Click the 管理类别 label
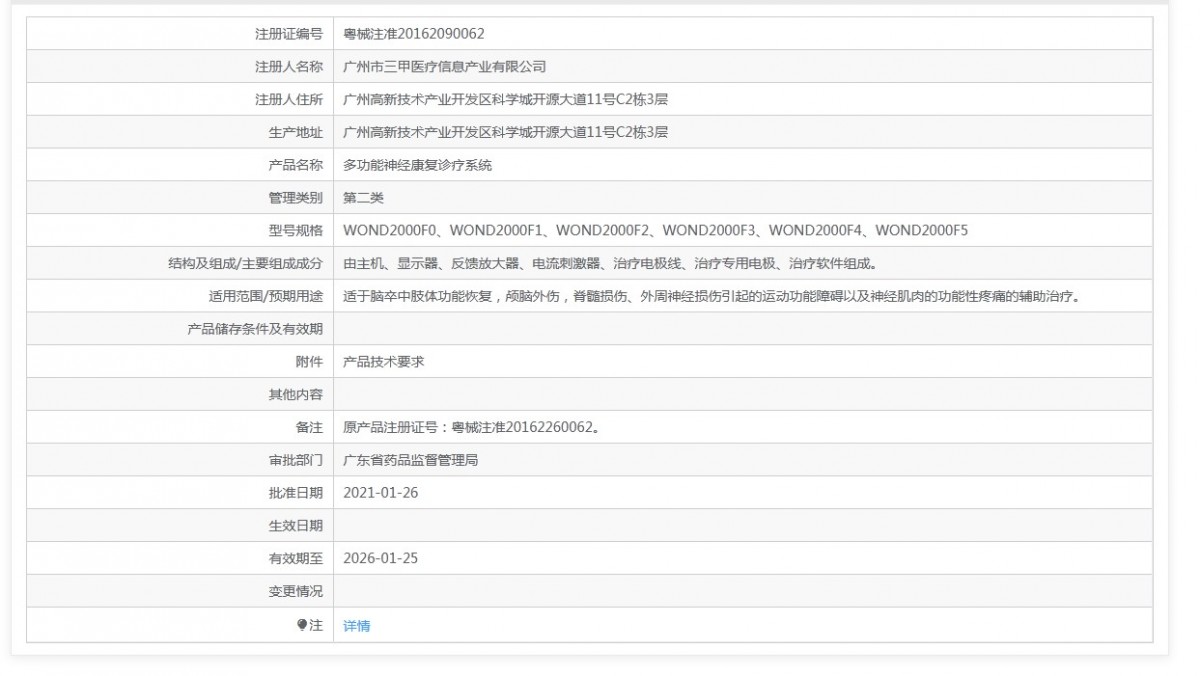Image resolution: width=1200 pixels, height=676 pixels. click(296, 198)
